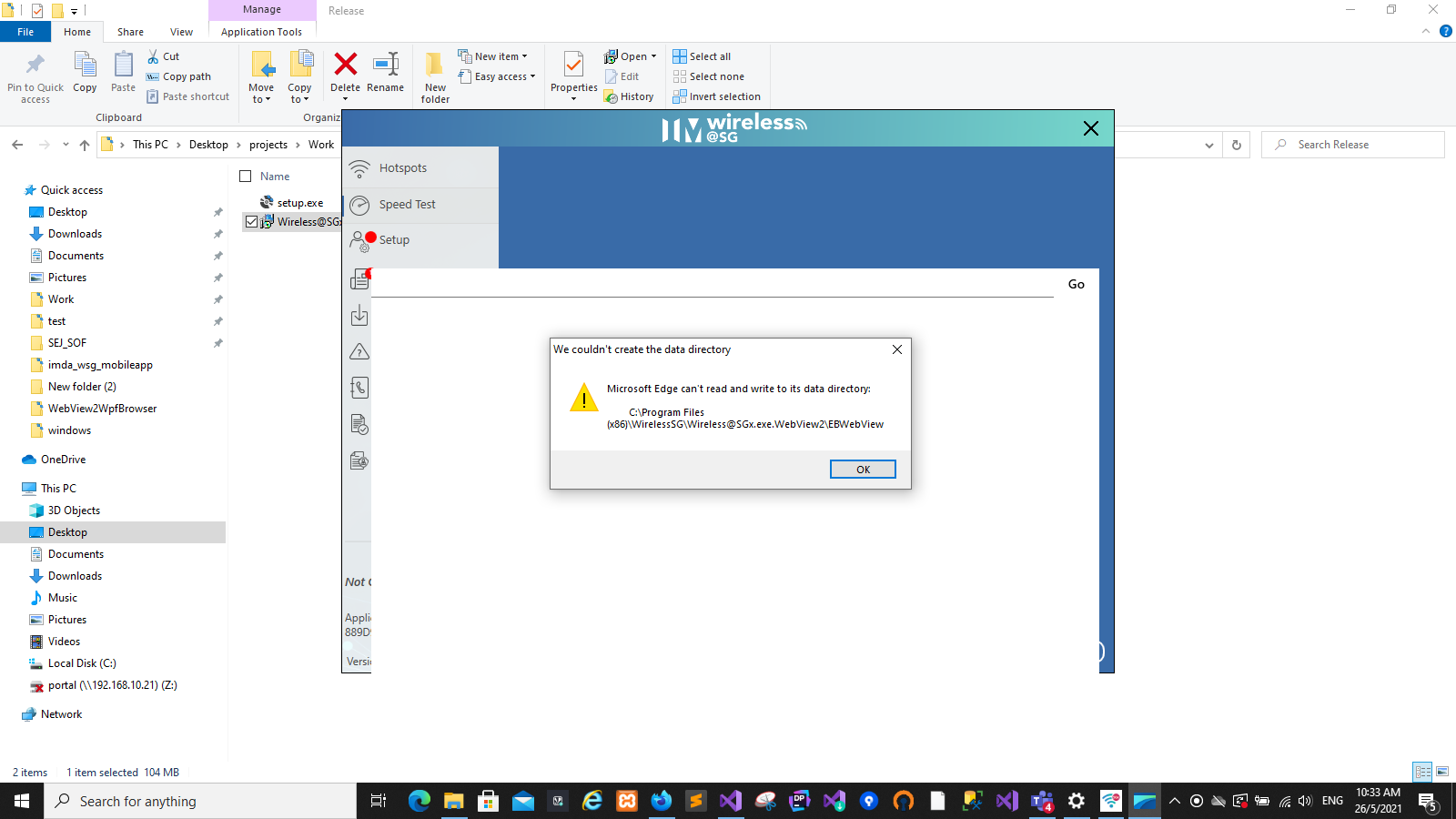Open the news icon in the Wireless@SG sidebar
The image size is (1456, 819).
(359, 279)
